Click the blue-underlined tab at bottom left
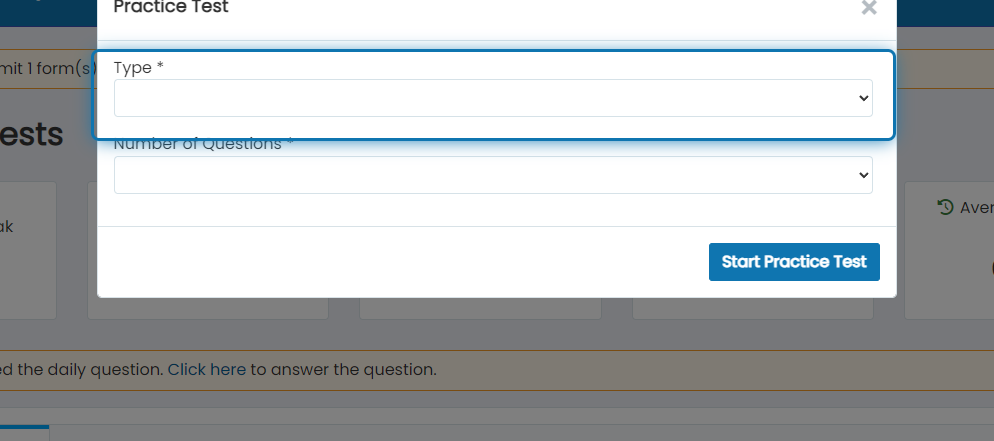 [24, 433]
